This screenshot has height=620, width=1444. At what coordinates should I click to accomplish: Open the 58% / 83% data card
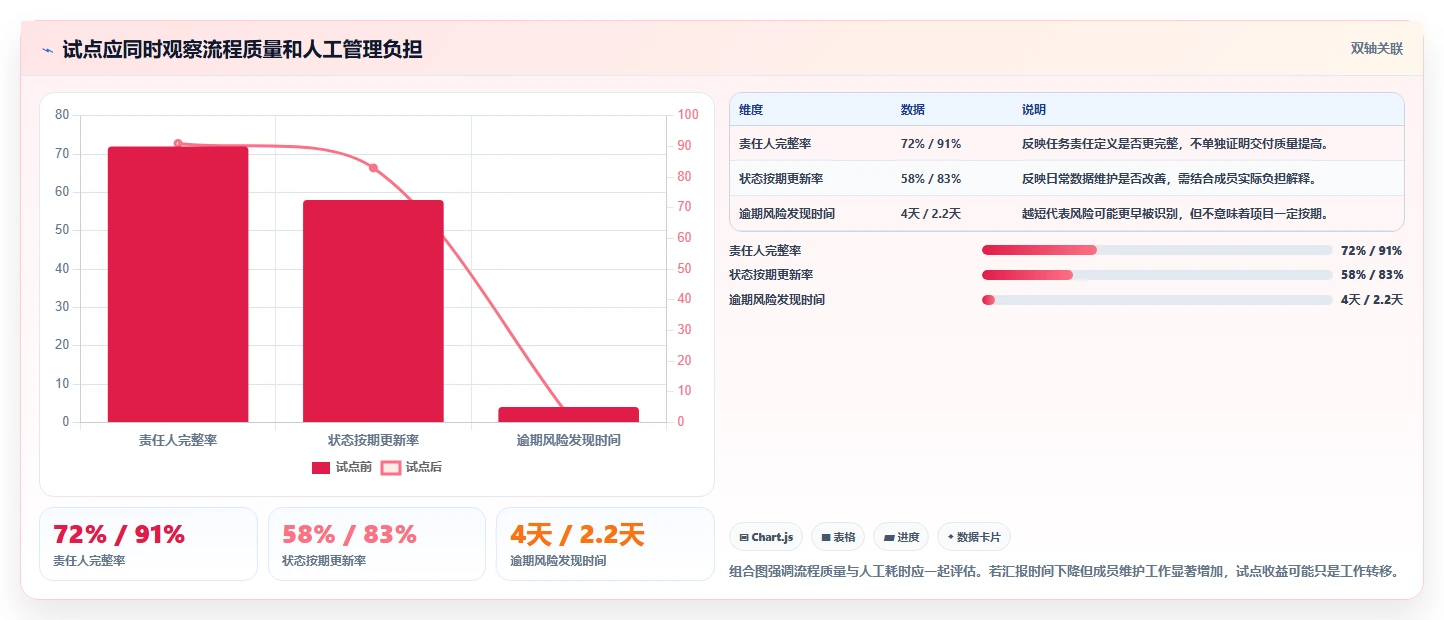pos(377,544)
